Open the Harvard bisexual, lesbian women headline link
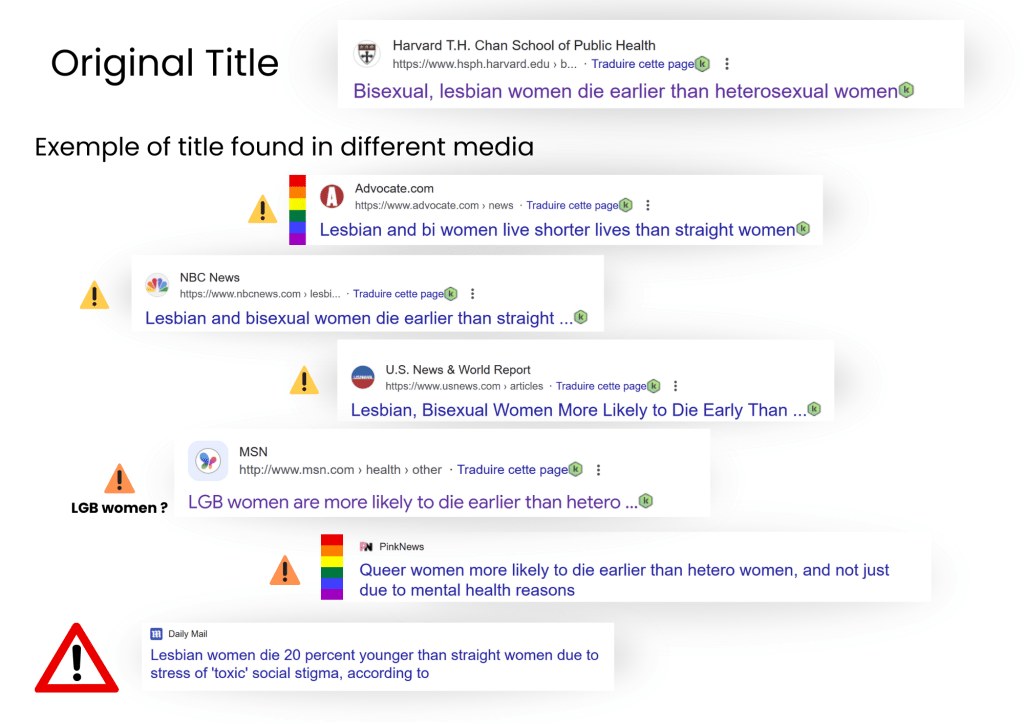 click(x=625, y=91)
